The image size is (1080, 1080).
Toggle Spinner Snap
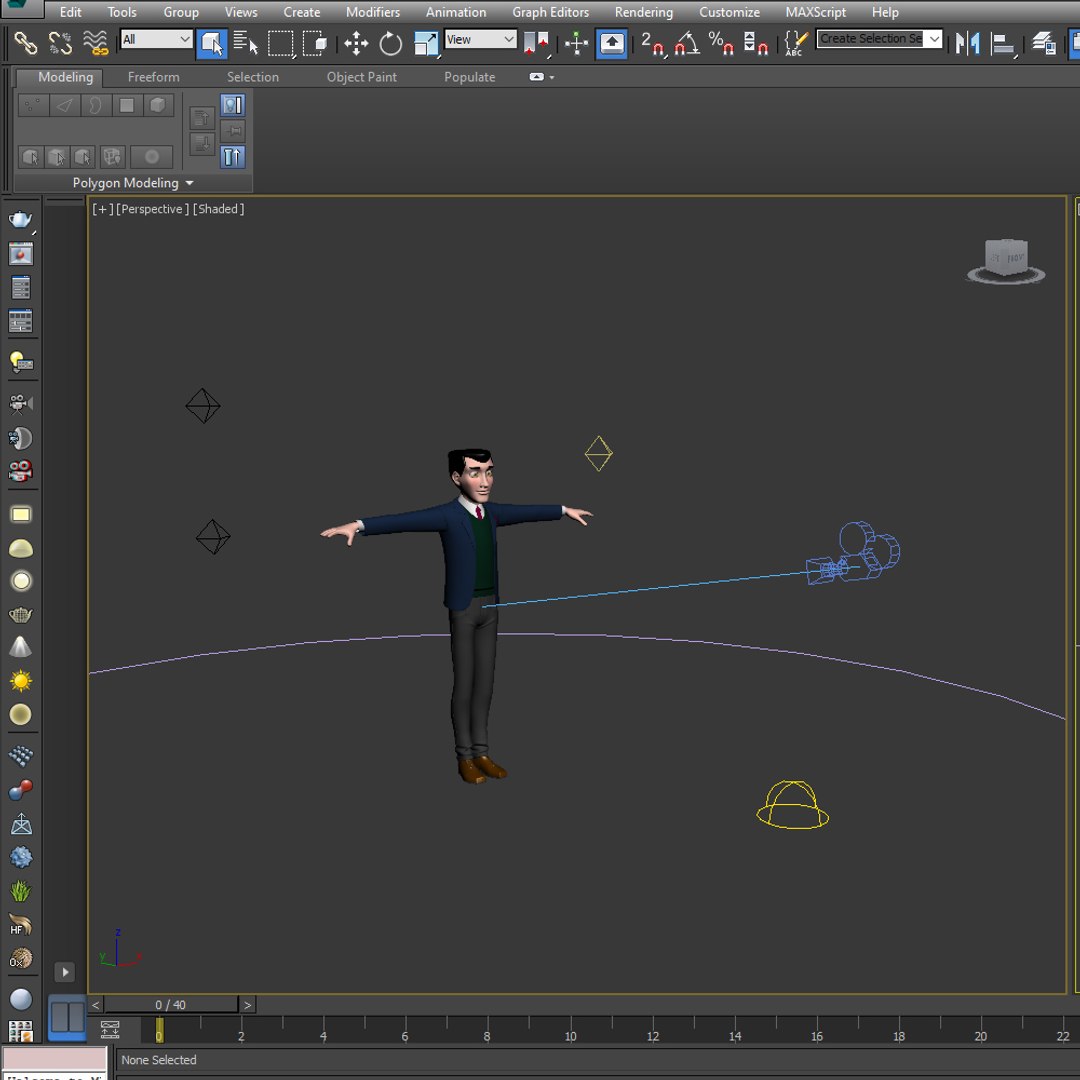coord(756,43)
